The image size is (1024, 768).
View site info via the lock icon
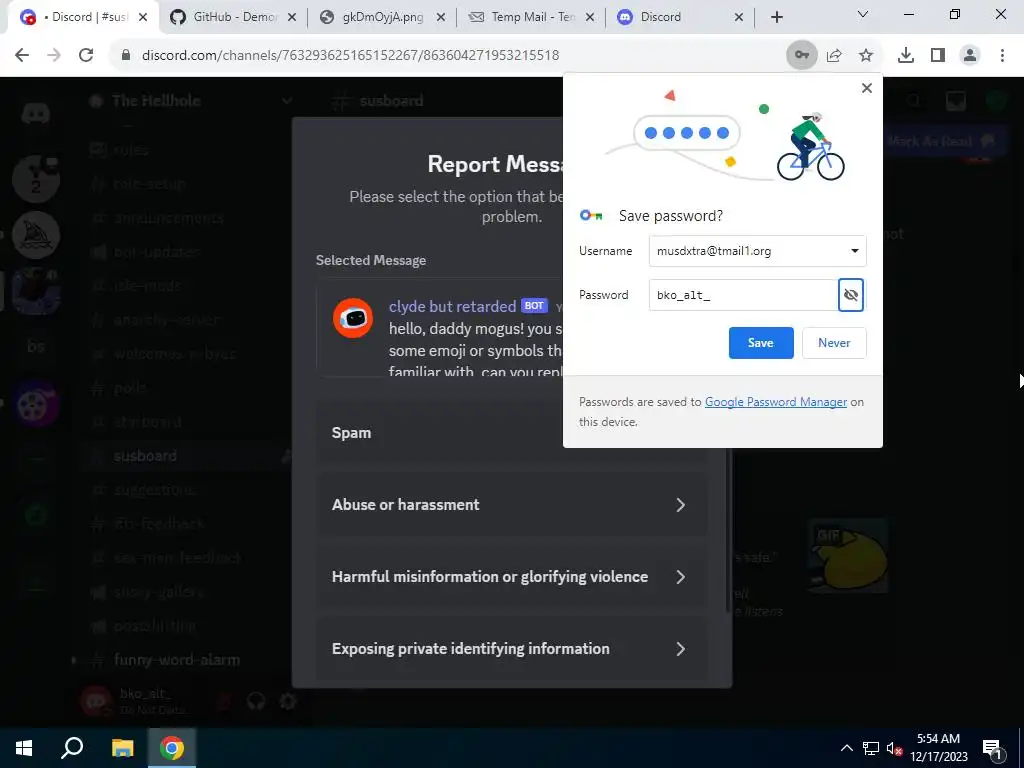pos(126,56)
